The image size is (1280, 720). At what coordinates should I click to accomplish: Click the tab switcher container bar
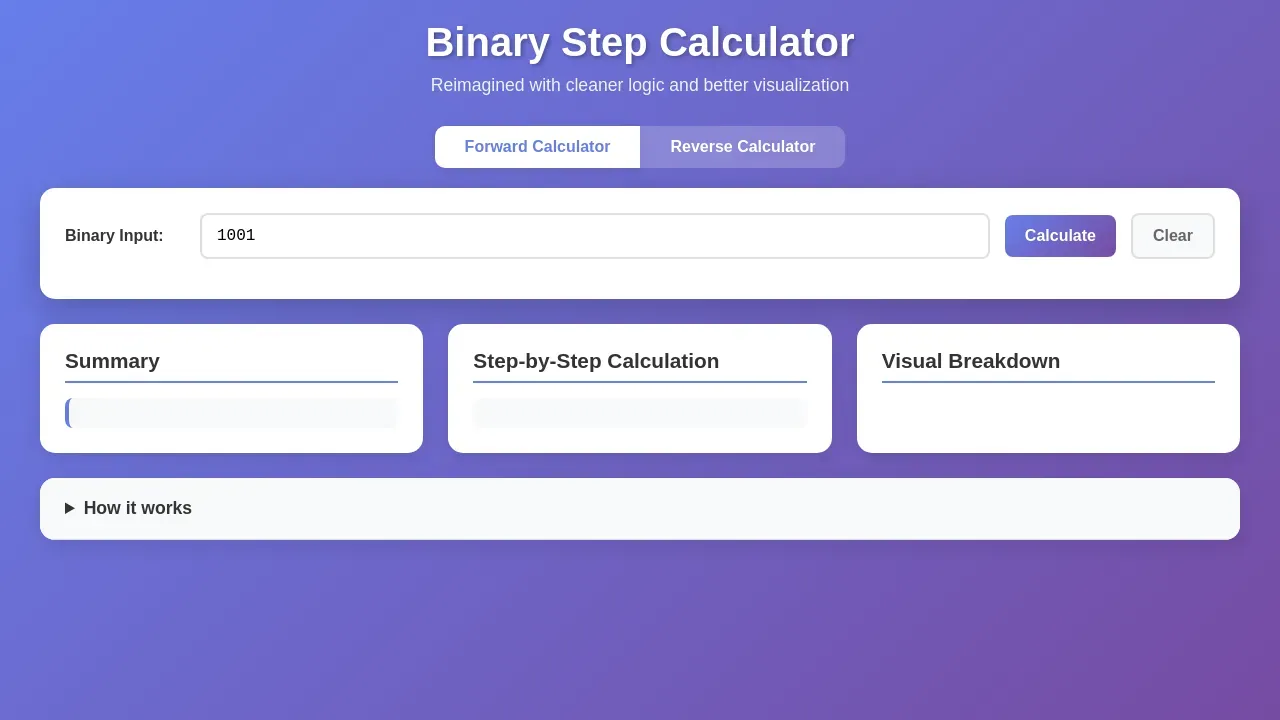click(640, 146)
